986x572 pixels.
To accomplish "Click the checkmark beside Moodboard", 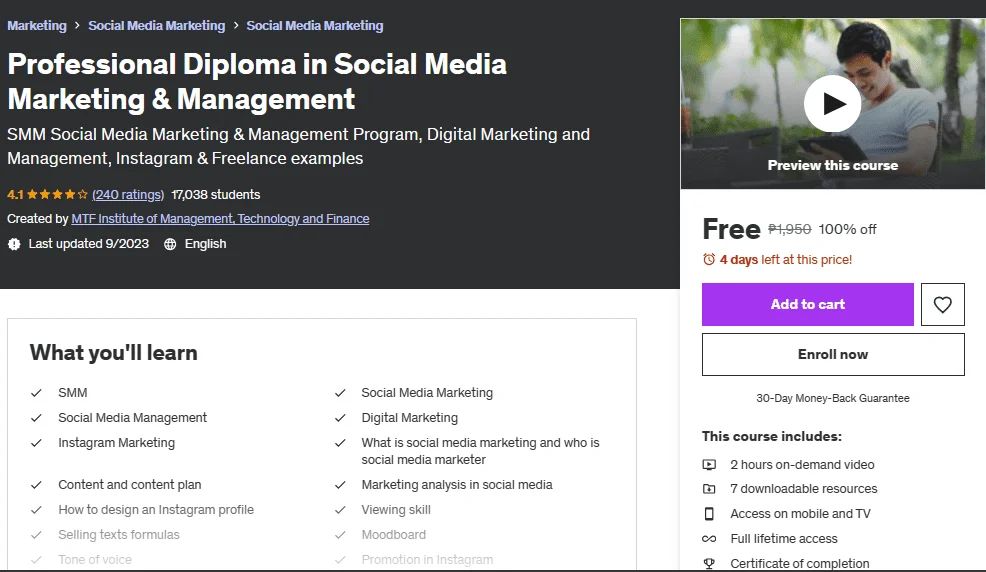I will coord(340,535).
